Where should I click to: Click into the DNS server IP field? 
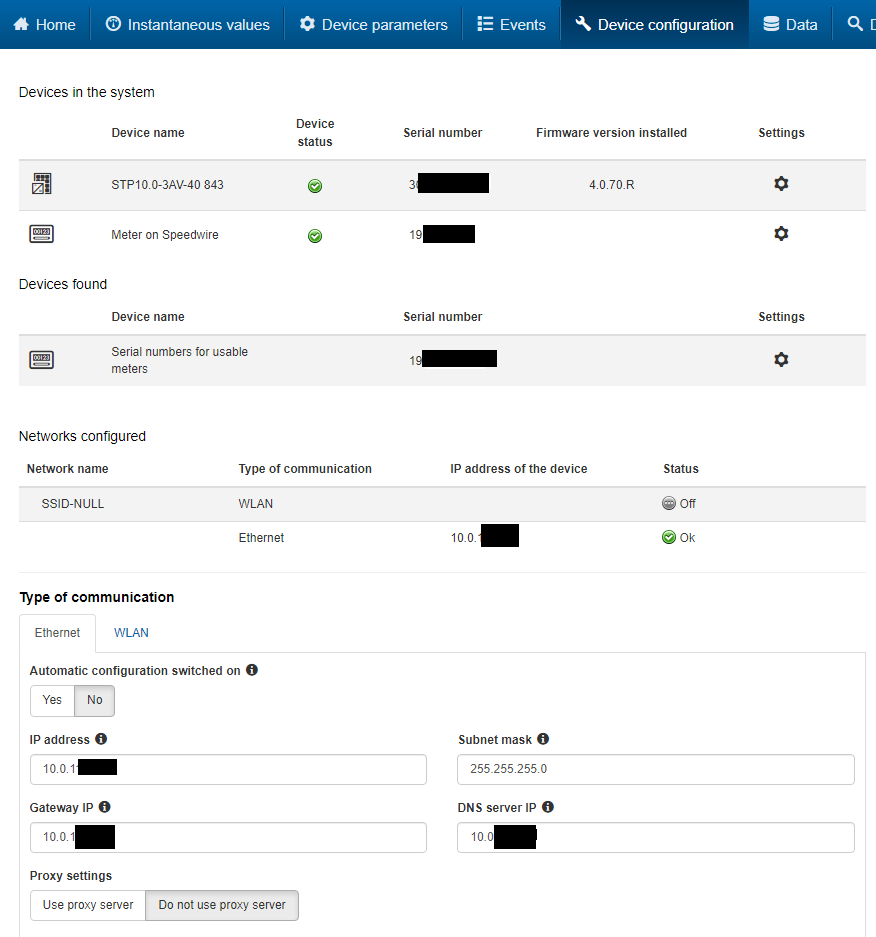[x=656, y=837]
